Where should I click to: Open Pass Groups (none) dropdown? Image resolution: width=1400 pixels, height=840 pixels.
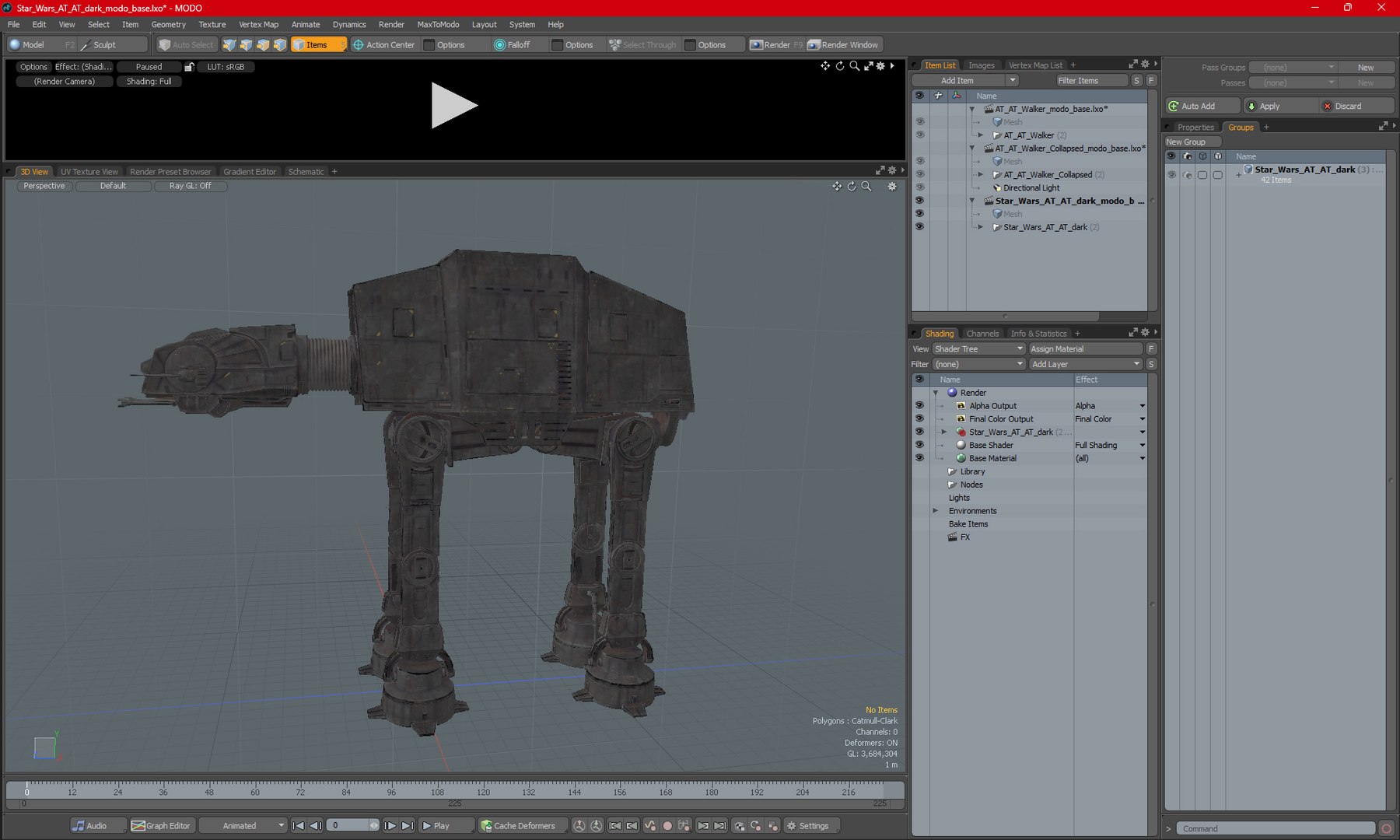pos(1293,68)
